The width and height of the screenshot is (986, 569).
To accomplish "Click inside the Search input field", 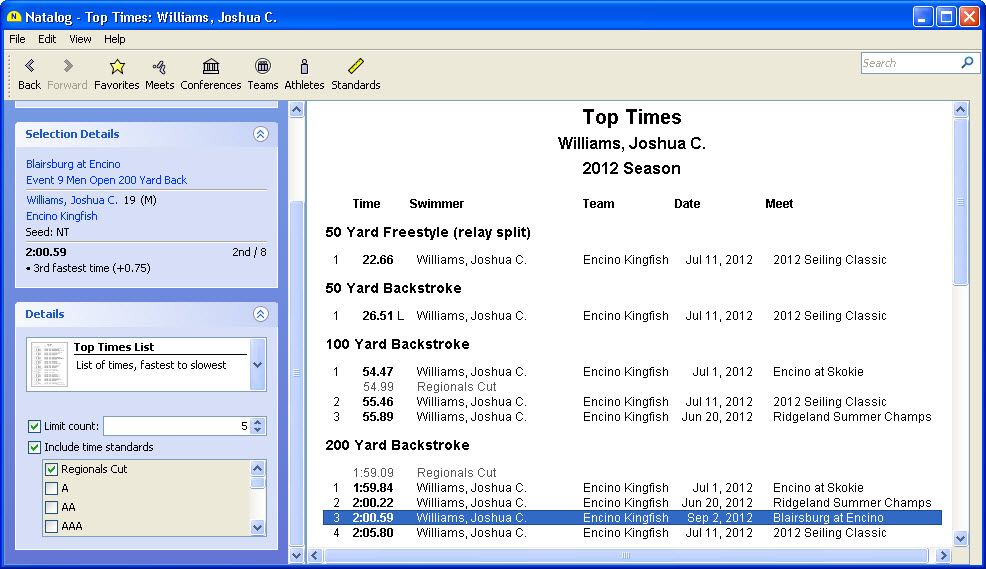I will 908,63.
